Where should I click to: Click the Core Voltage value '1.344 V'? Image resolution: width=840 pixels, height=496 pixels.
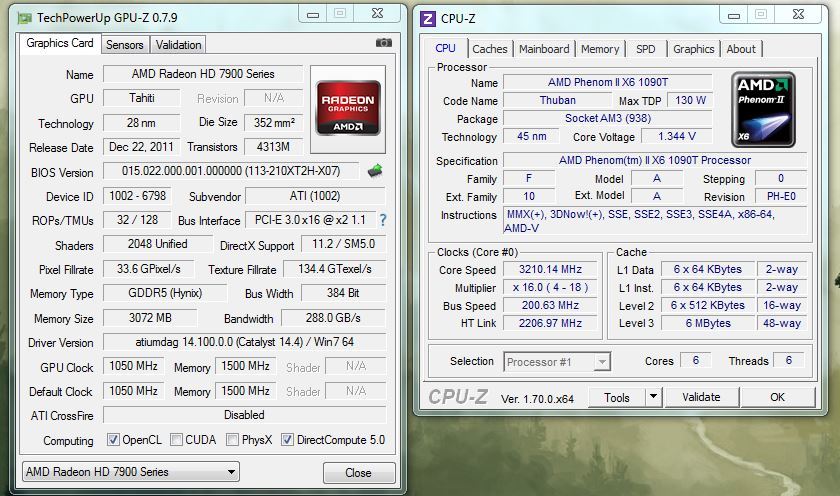pyautogui.click(x=677, y=137)
